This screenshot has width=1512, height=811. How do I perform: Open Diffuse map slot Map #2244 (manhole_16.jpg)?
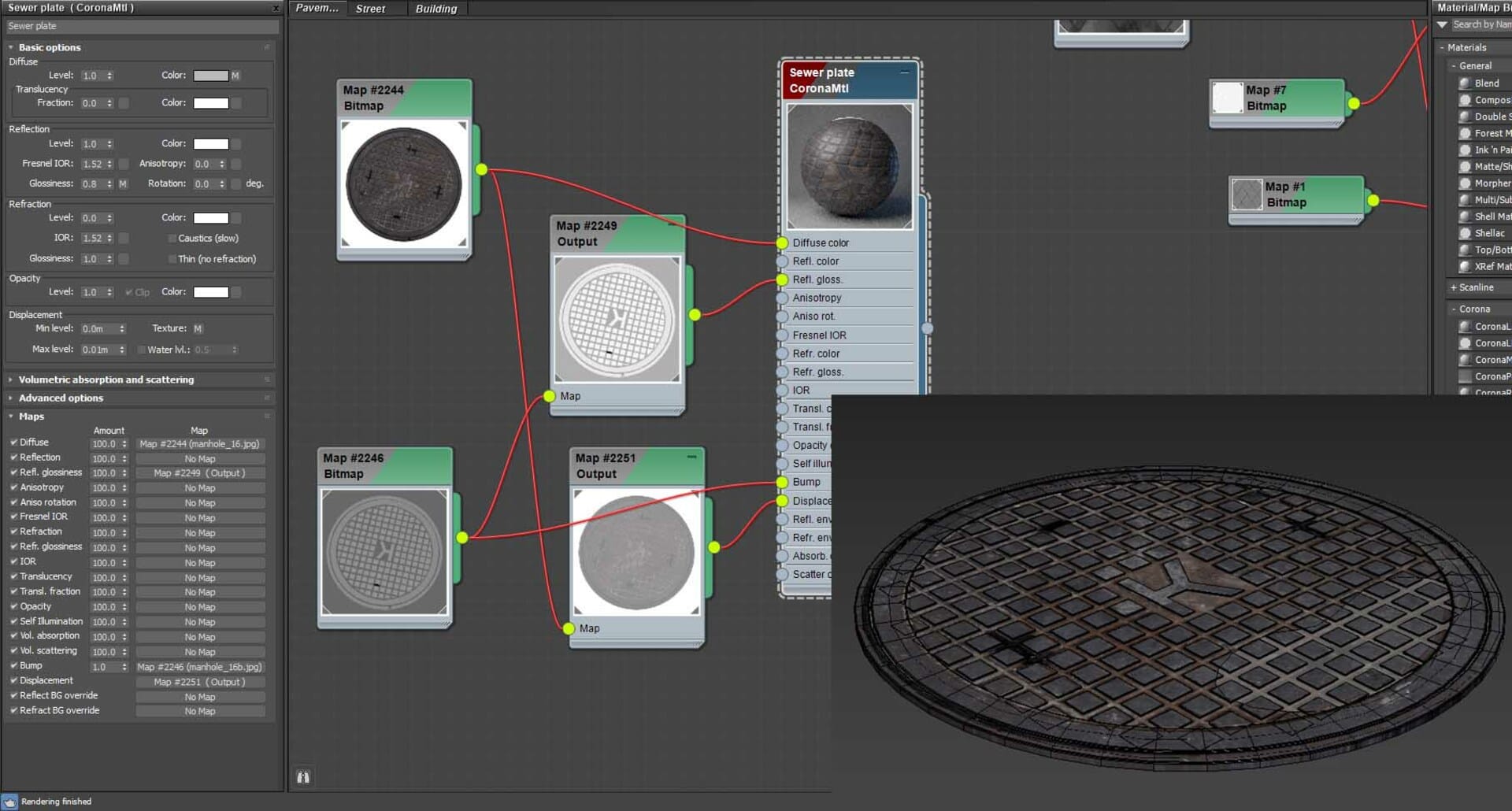(200, 444)
